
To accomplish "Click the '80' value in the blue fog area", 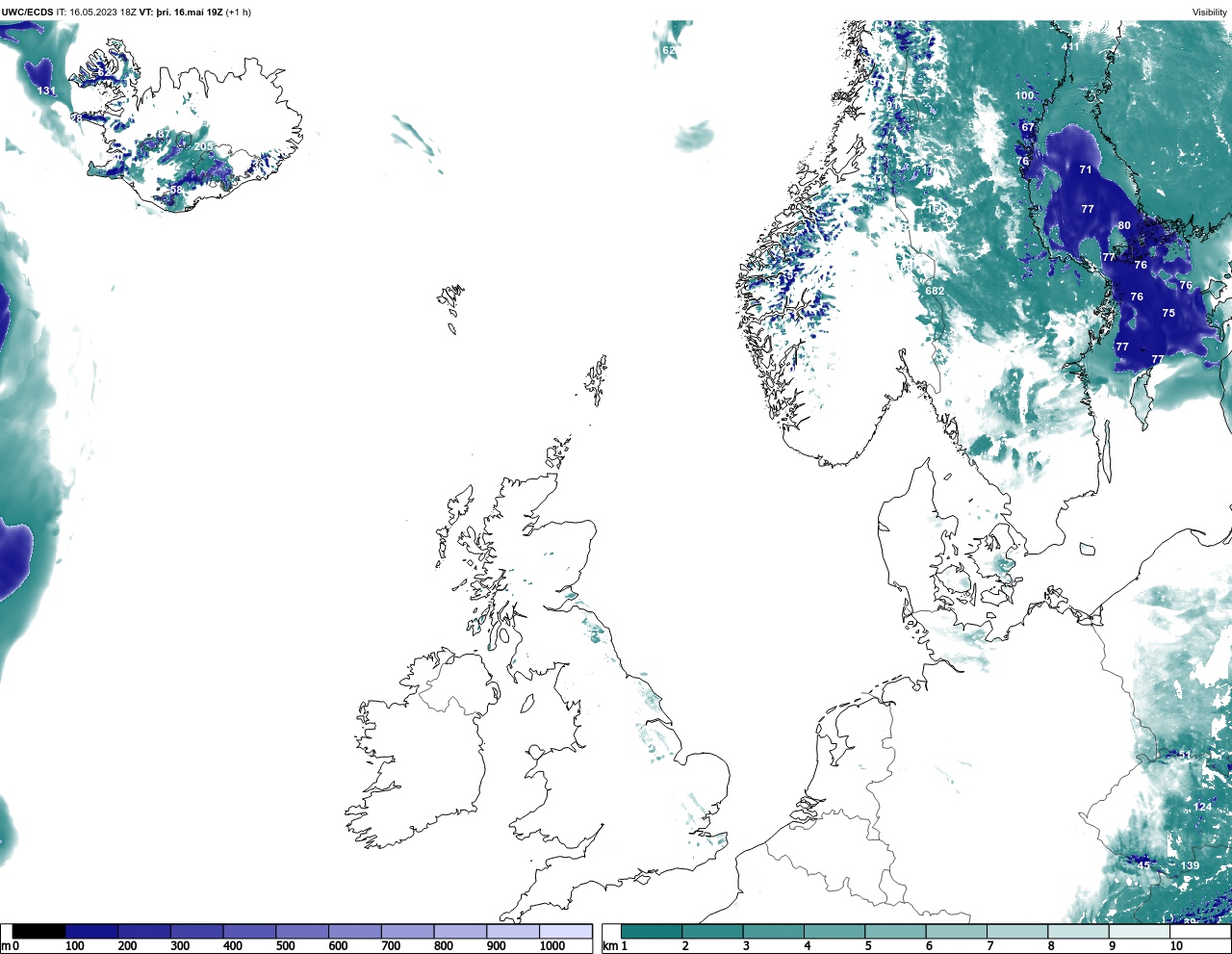I will 1124,226.
